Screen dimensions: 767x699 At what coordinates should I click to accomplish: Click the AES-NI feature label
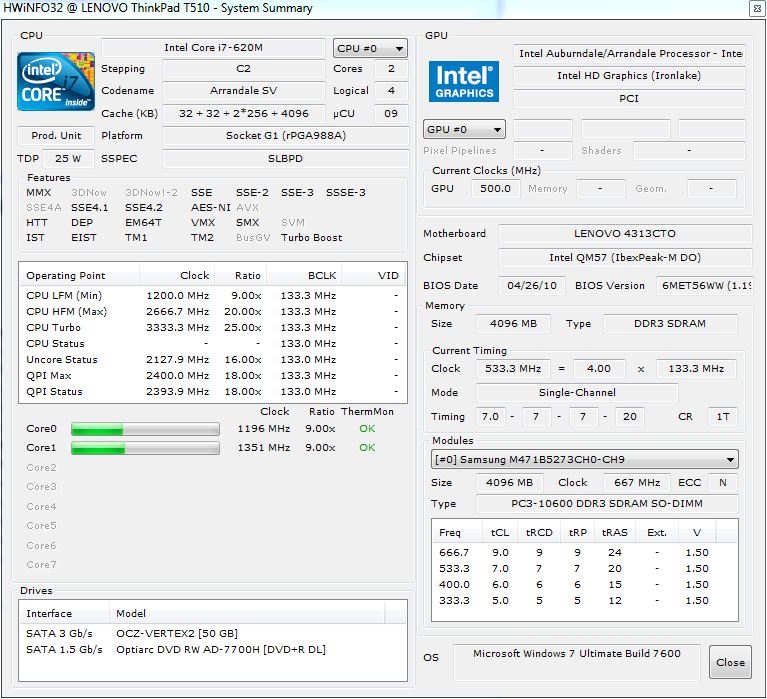pos(210,208)
